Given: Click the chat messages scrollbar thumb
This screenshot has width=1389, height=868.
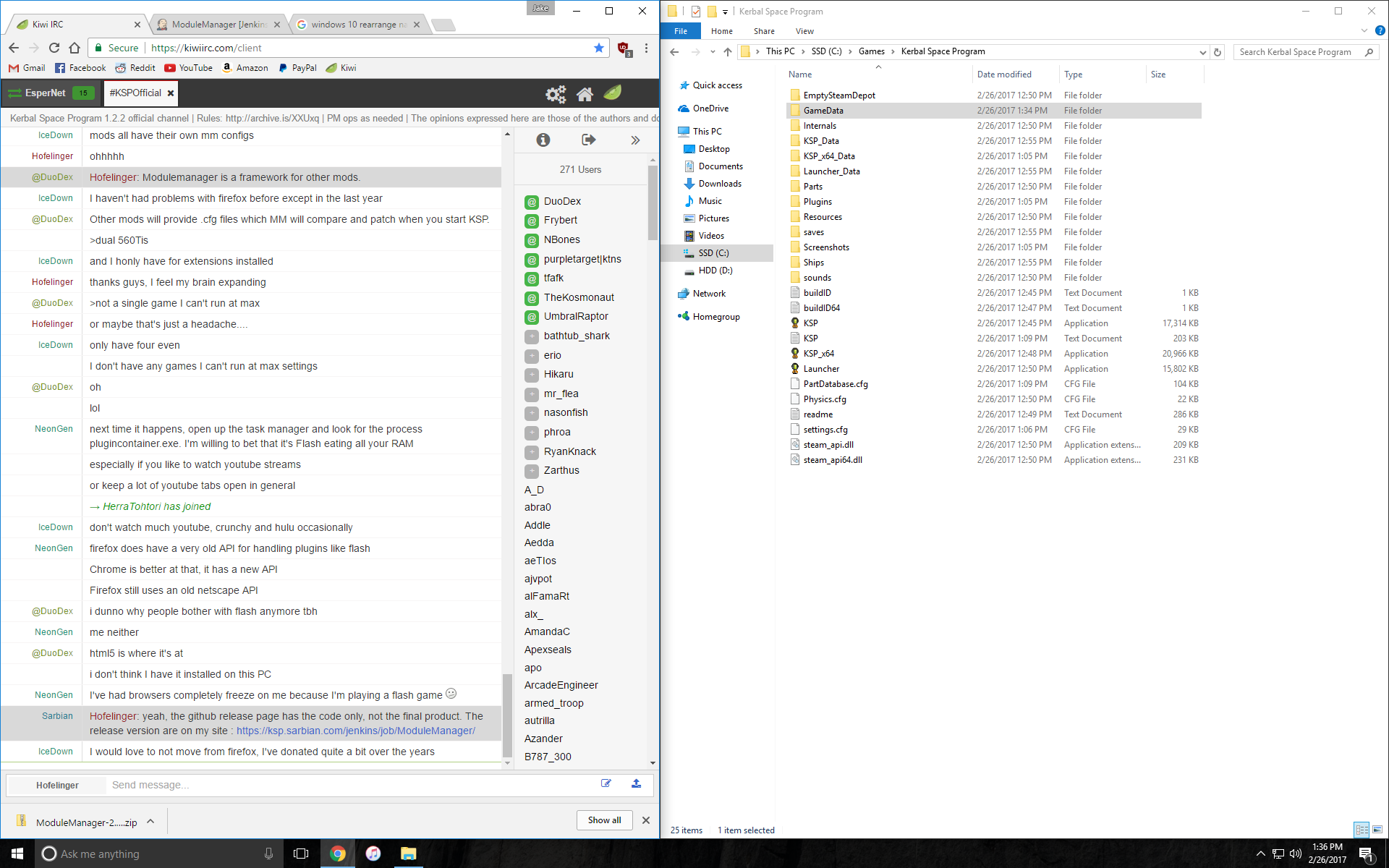Looking at the screenshot, I should [x=507, y=715].
